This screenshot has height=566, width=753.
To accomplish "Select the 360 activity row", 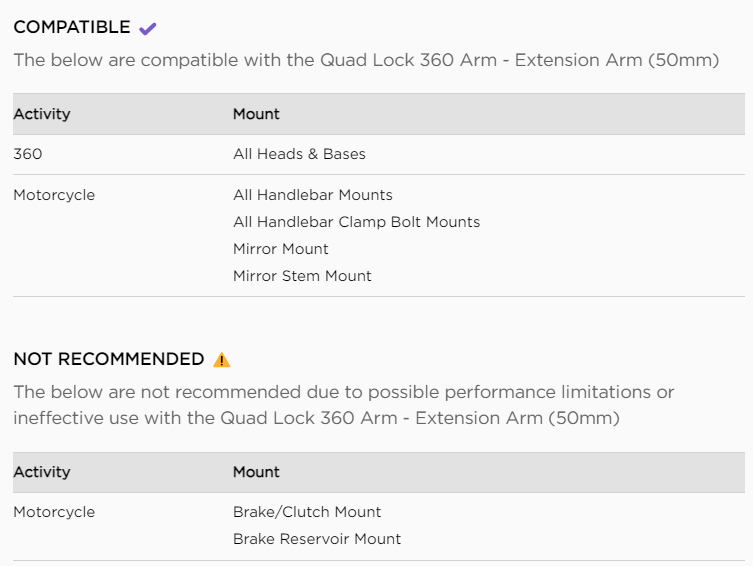I will point(28,154).
